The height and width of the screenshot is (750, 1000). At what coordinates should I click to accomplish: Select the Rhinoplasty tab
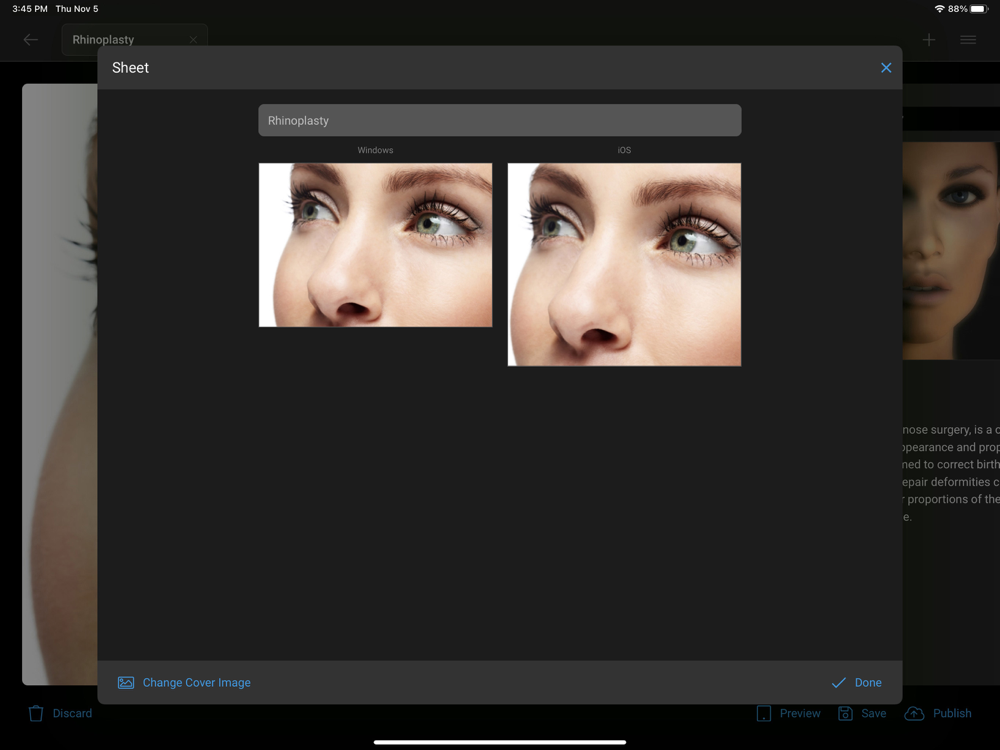point(104,40)
